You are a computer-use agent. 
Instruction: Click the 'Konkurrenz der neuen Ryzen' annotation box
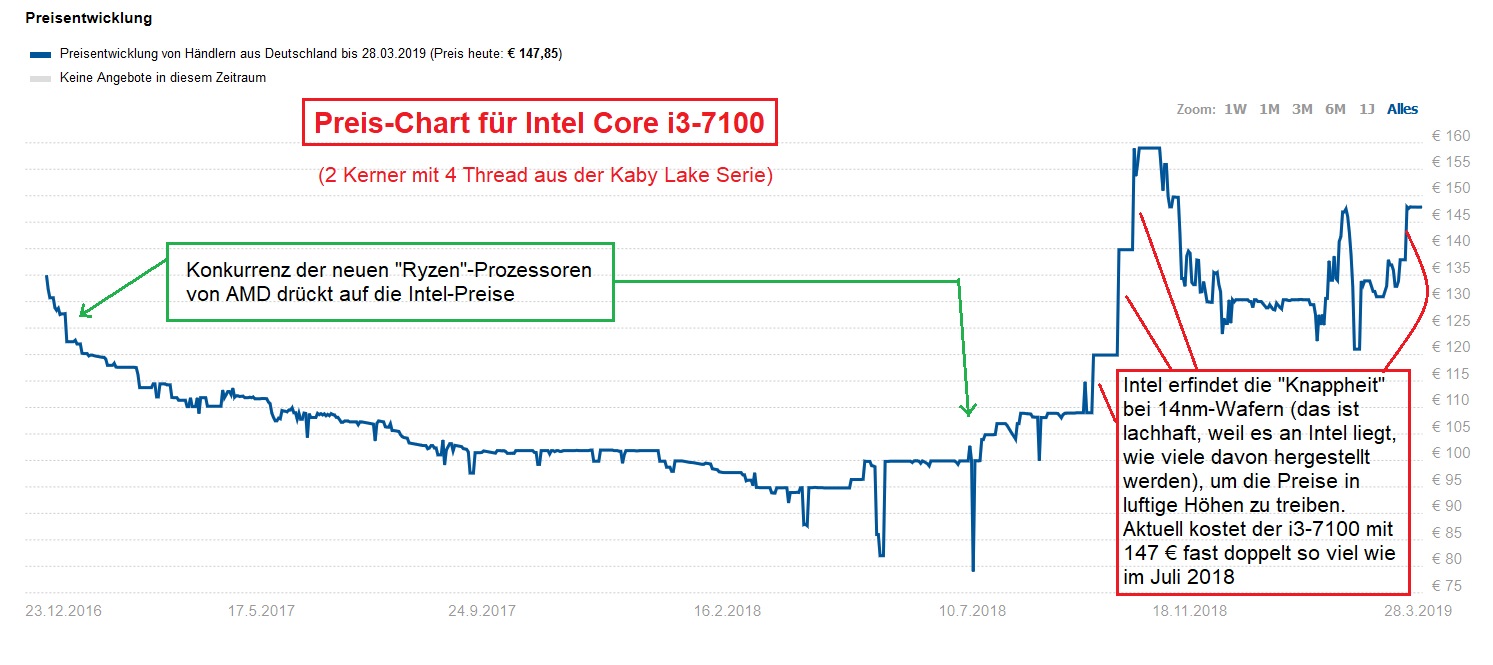390,283
